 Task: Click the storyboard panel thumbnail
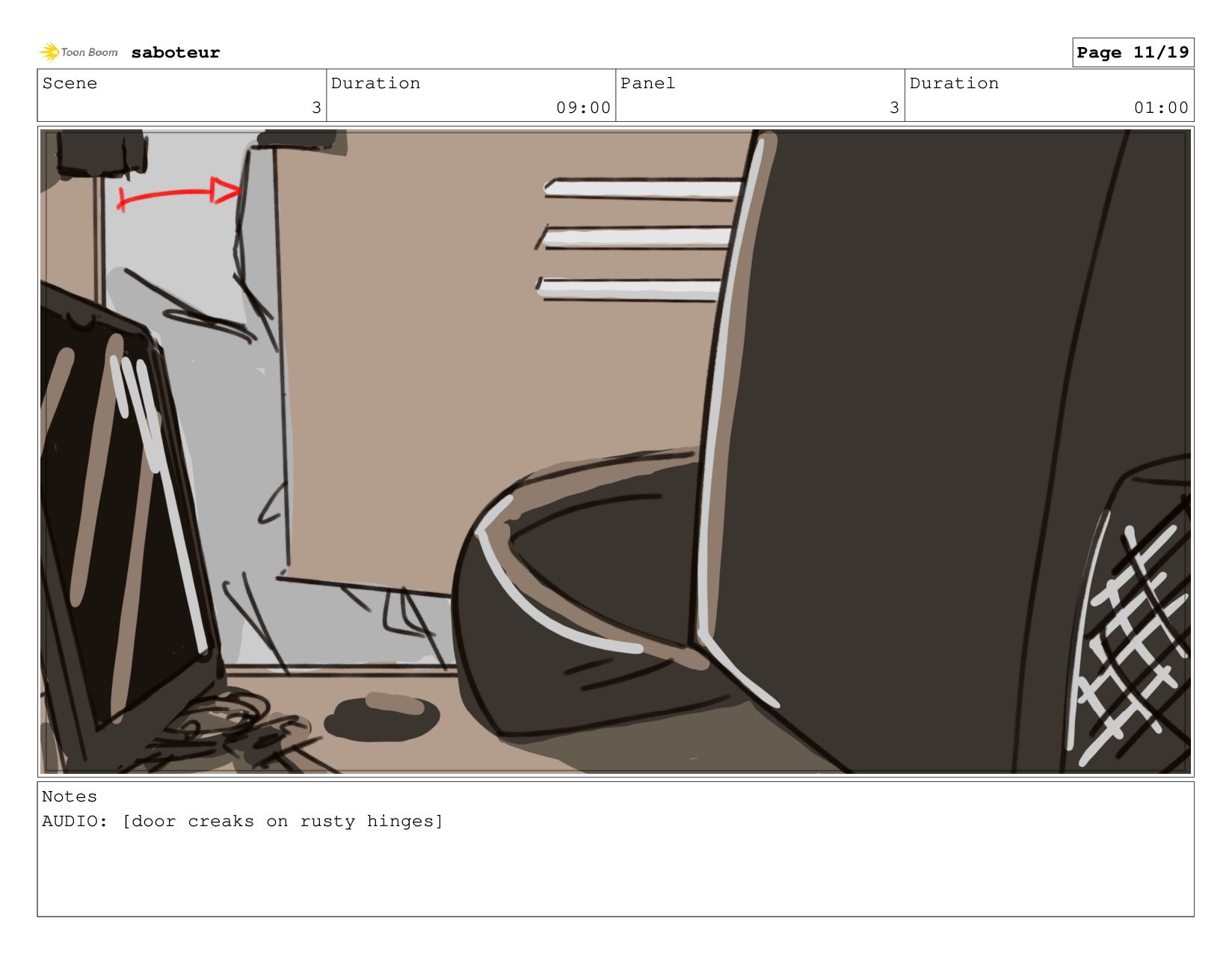(615, 452)
